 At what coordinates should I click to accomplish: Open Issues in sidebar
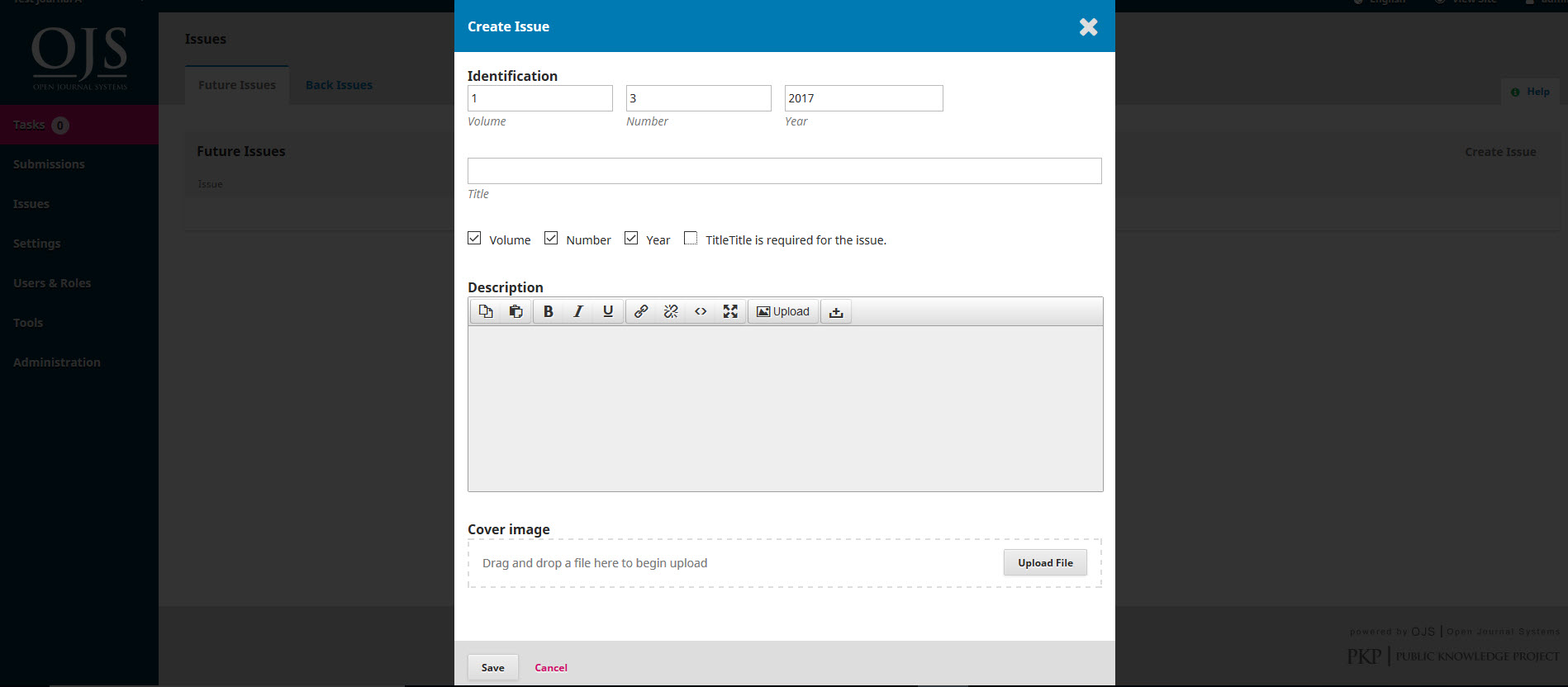click(x=79, y=204)
